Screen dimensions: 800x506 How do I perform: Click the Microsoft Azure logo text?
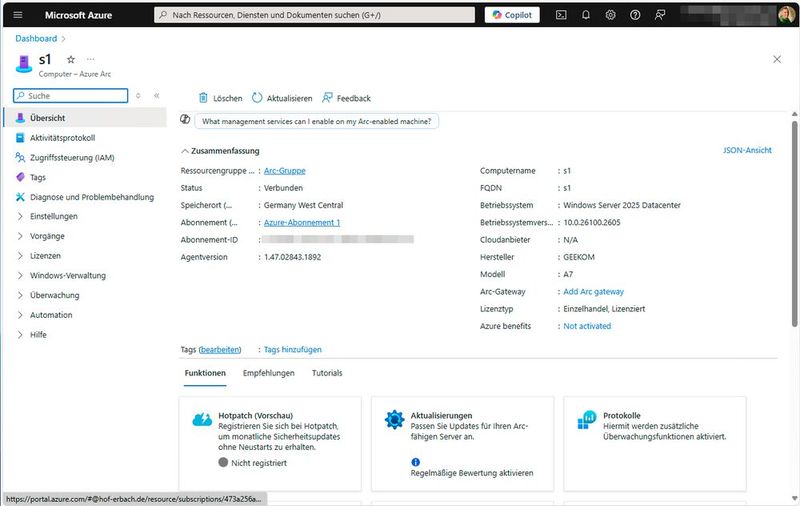pyautogui.click(x=78, y=15)
